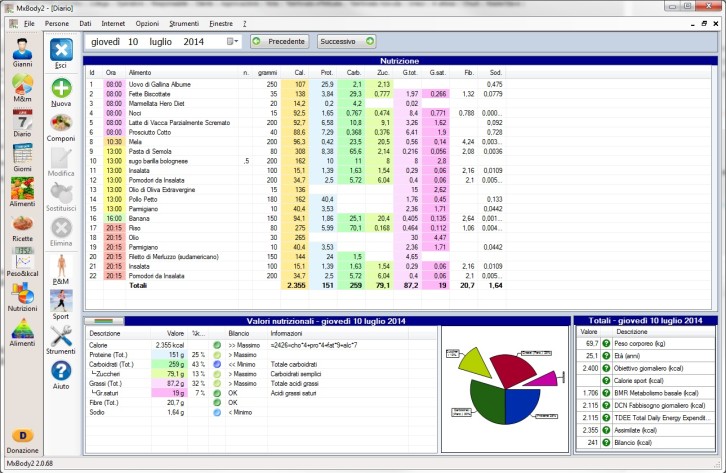Open Aiuto help from the sidebar

[61, 375]
